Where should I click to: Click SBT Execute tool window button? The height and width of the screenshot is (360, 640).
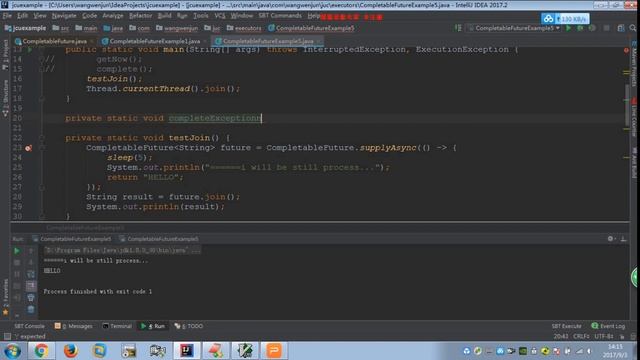point(567,326)
